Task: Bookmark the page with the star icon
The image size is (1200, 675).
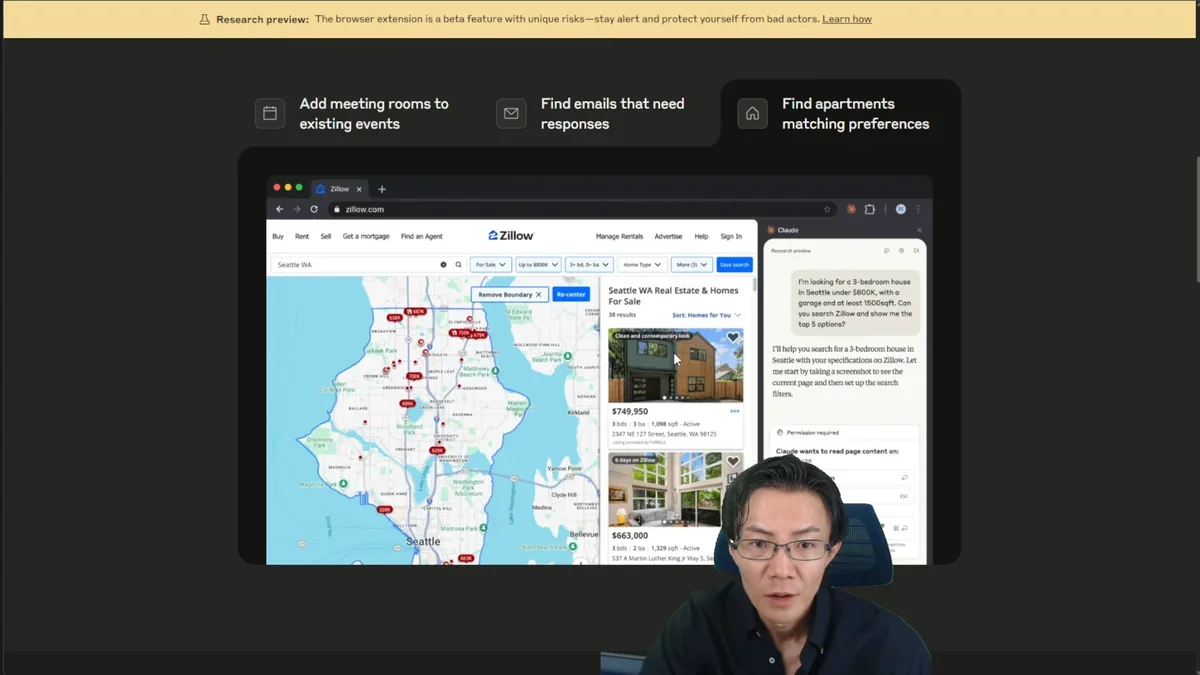Action: (x=827, y=209)
